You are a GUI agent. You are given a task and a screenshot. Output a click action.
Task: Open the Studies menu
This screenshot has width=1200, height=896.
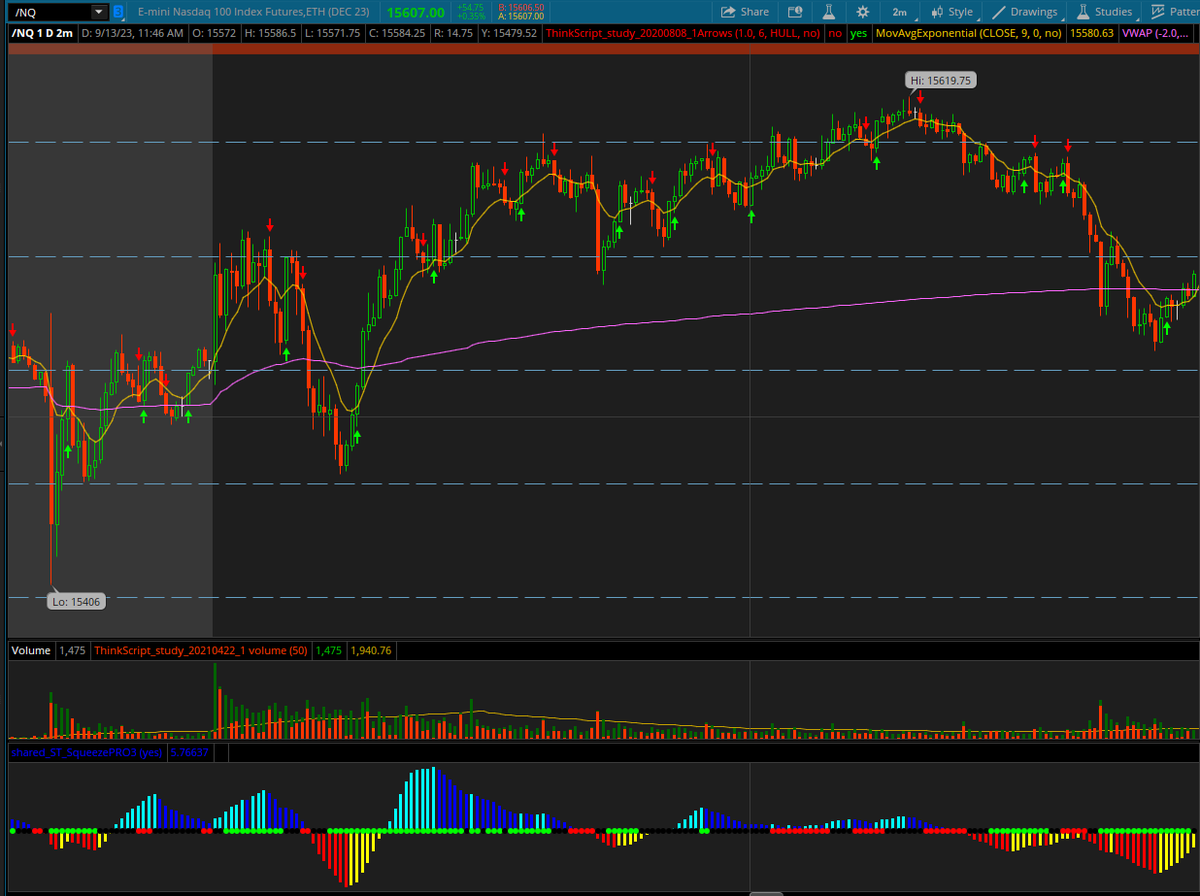coord(1104,12)
